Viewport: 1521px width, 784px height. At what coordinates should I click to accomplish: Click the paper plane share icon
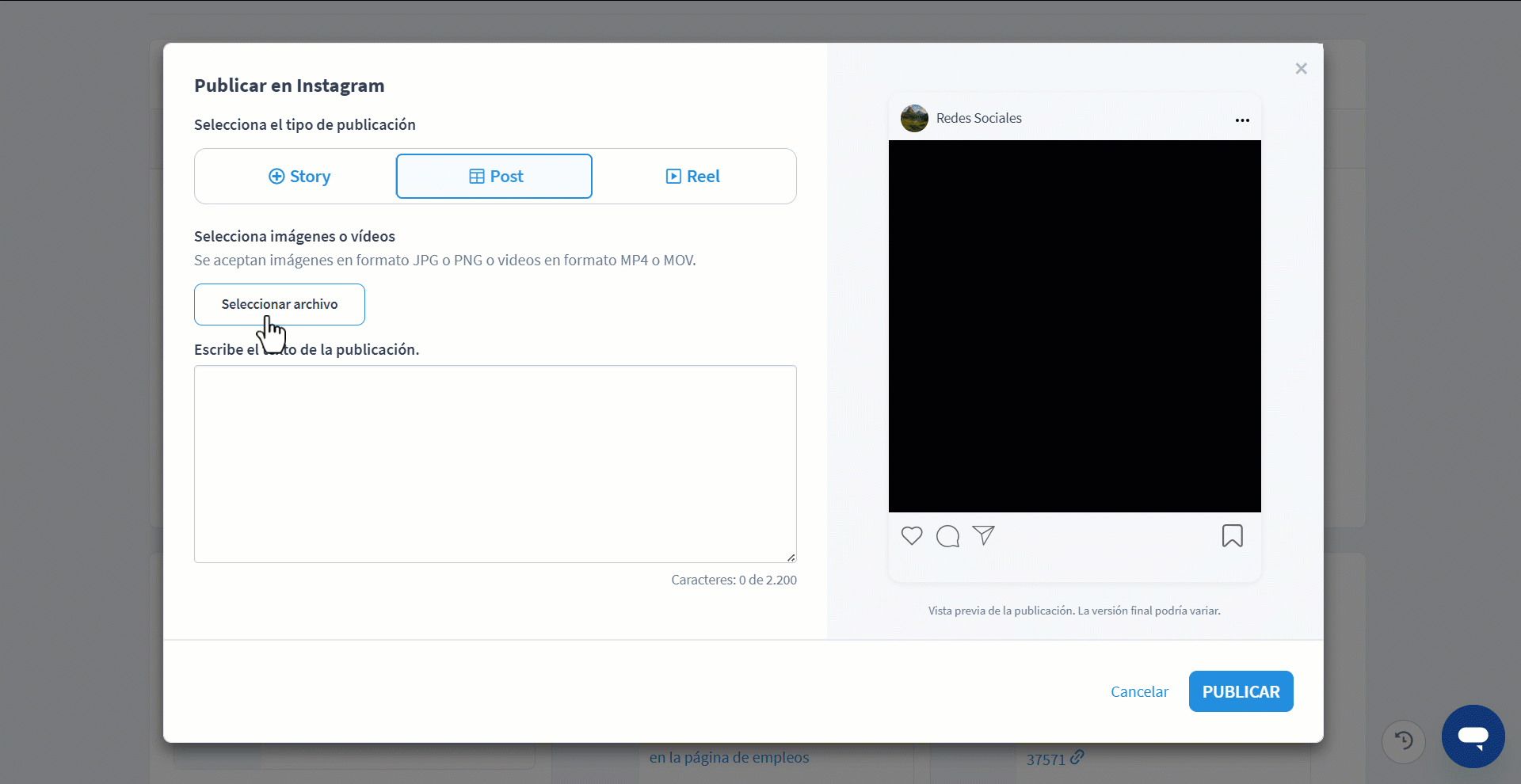tap(983, 536)
